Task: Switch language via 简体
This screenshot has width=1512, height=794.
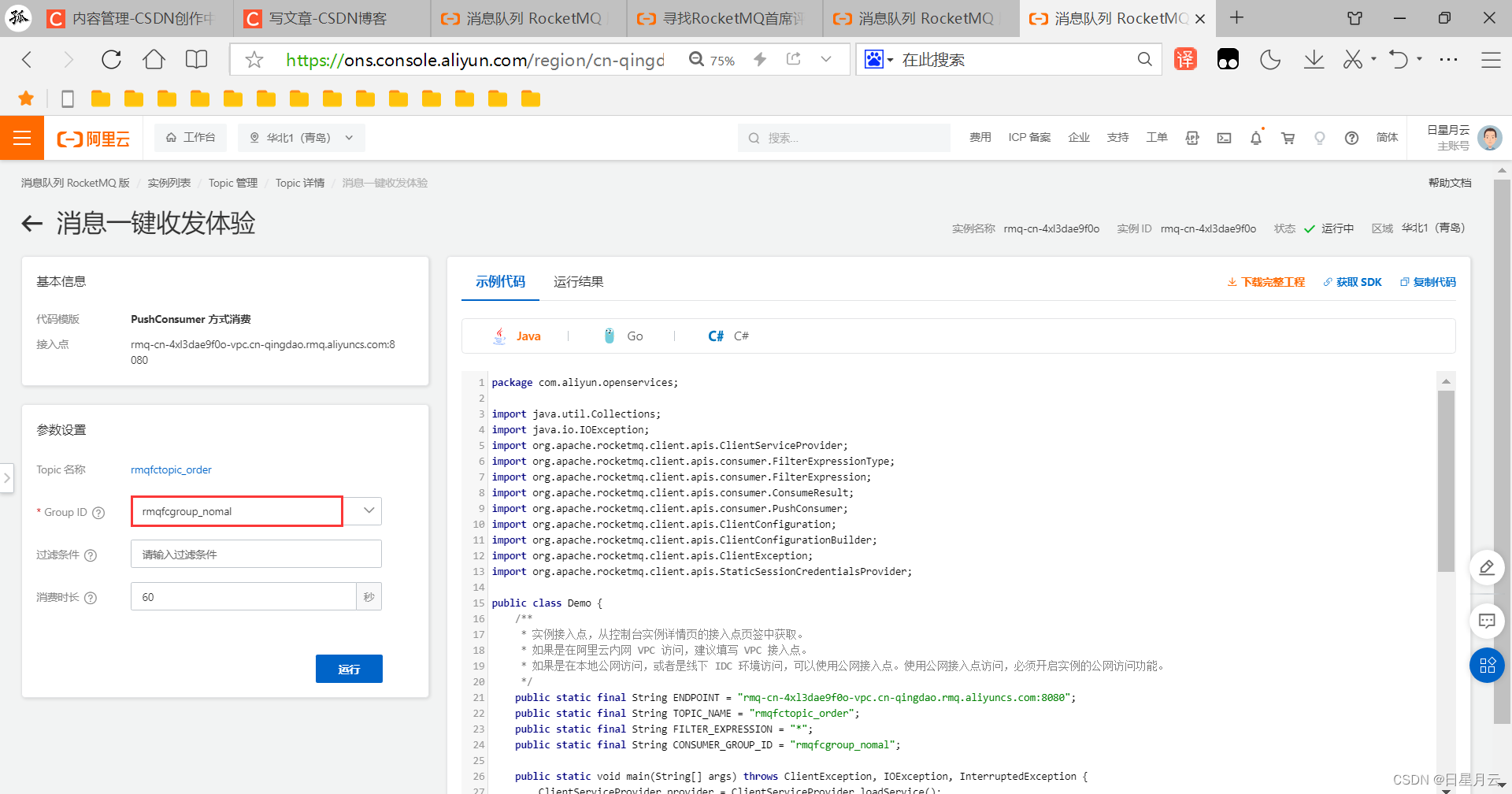Action: (x=1387, y=137)
